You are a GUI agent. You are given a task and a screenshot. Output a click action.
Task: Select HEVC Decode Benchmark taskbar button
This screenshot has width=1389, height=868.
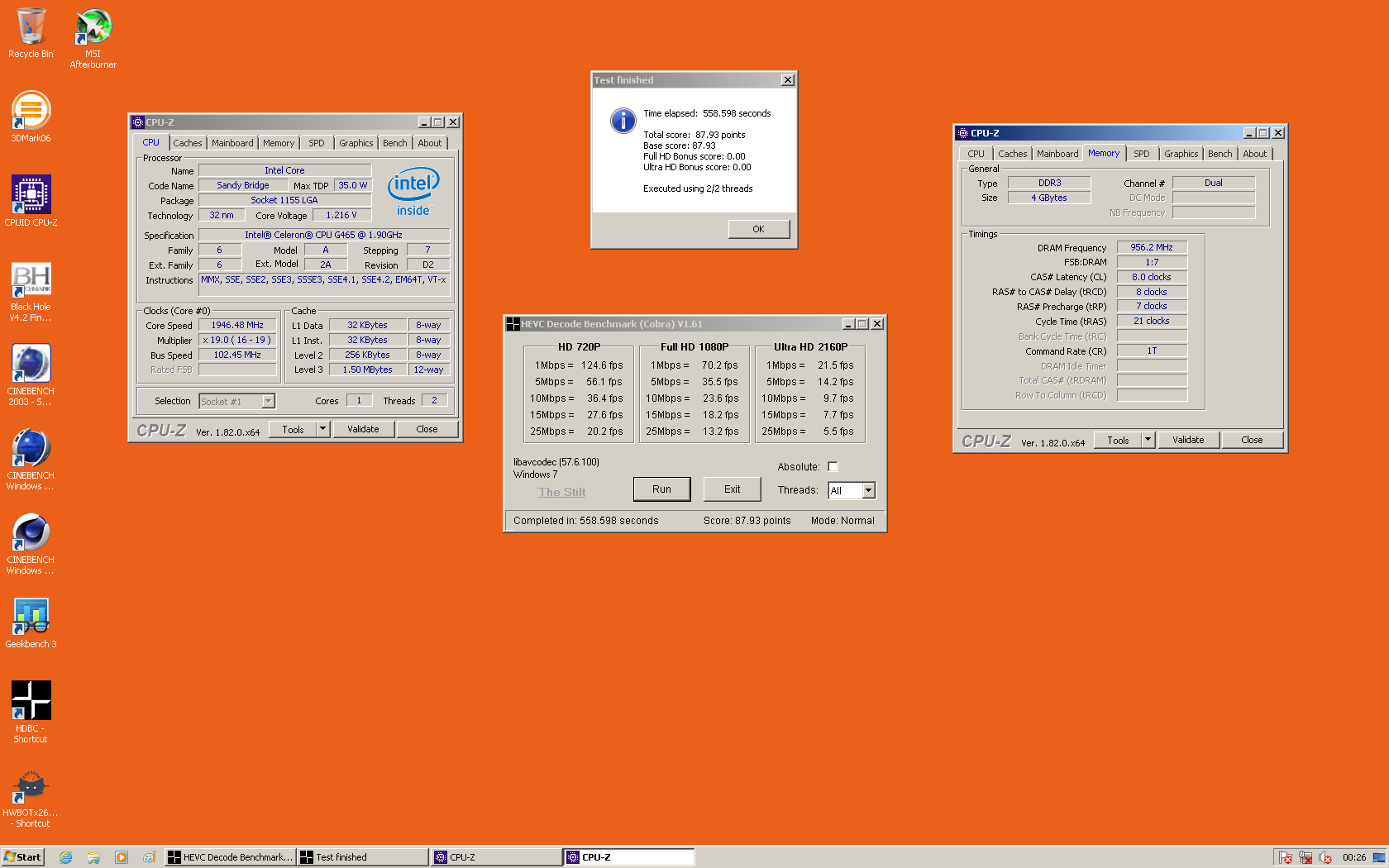(230, 857)
